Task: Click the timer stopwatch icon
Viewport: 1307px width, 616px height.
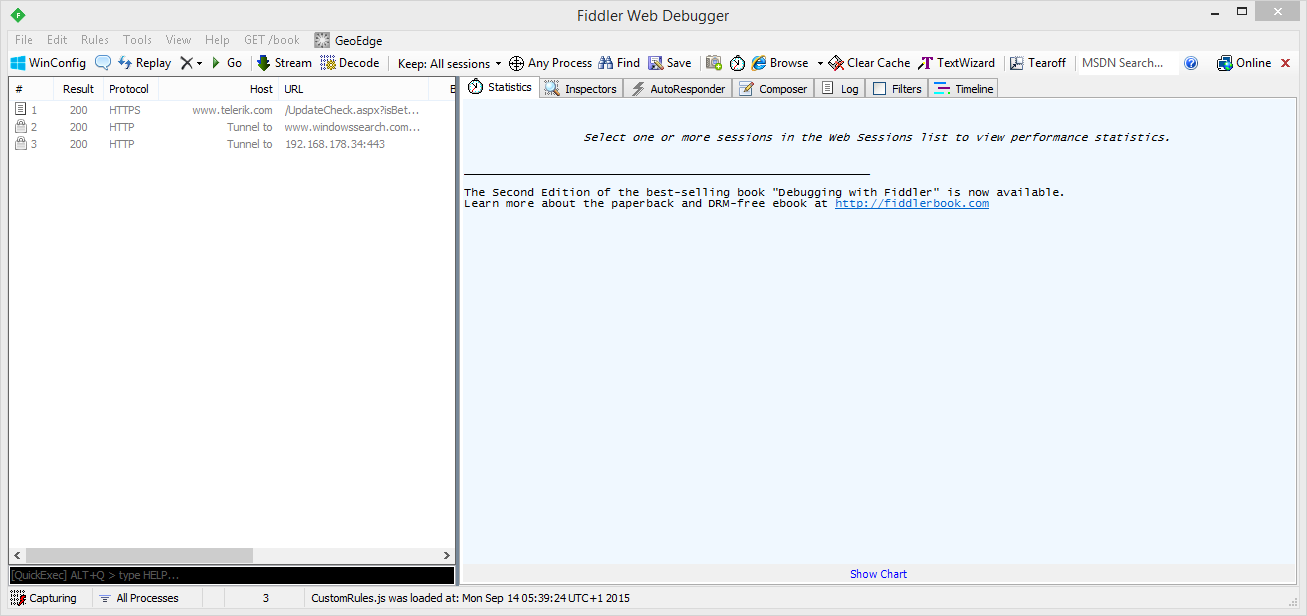Action: coord(737,63)
